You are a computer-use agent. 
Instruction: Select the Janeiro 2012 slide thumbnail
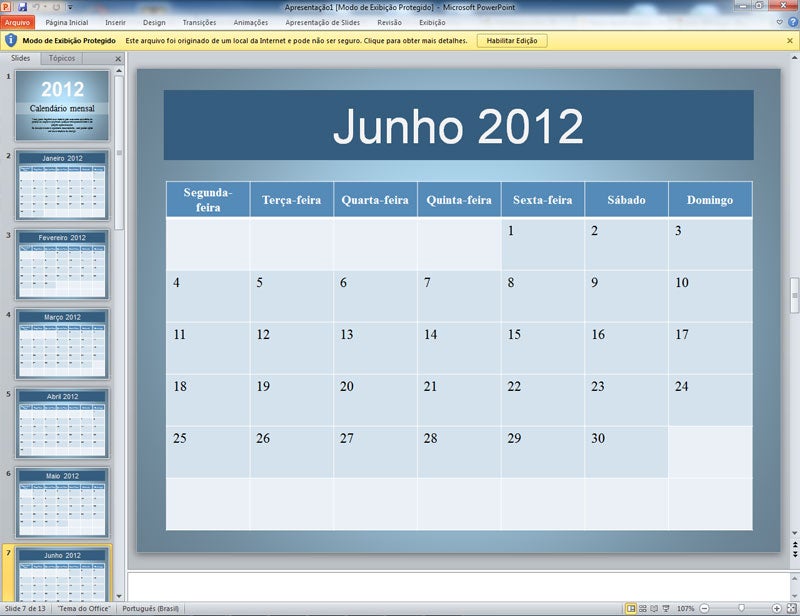click(x=62, y=185)
